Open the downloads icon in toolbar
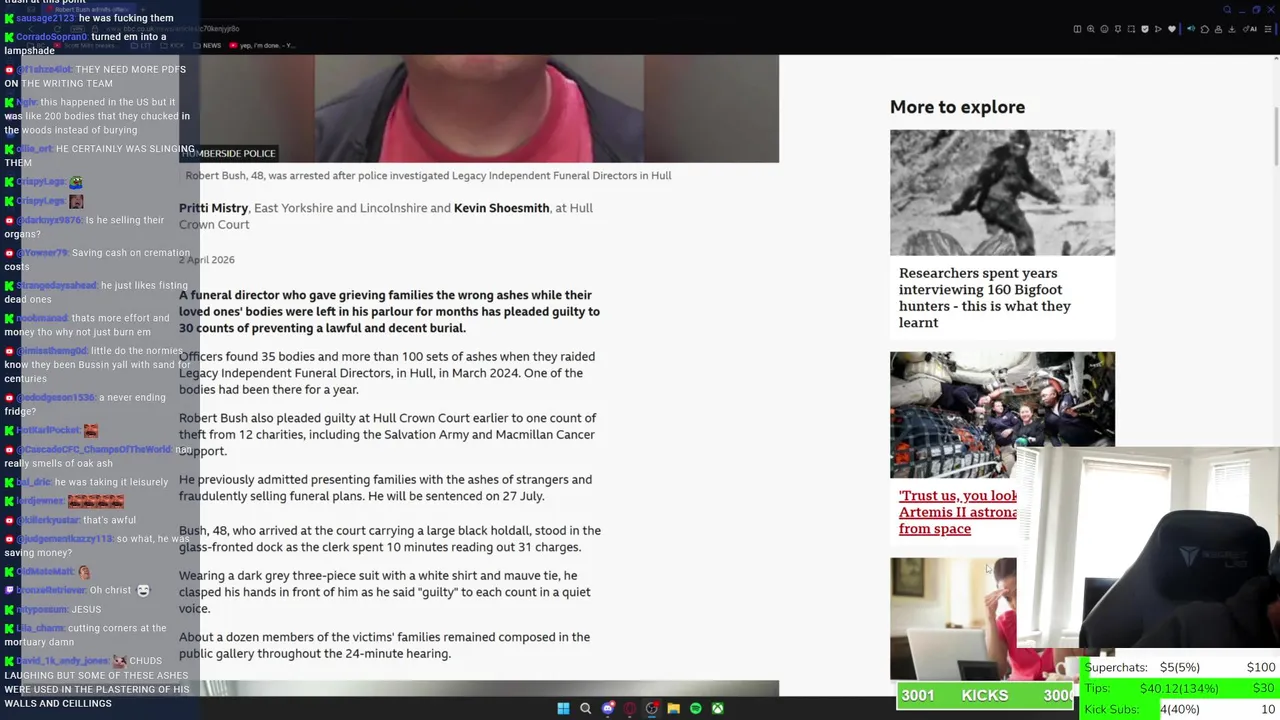The height and width of the screenshot is (720, 1280). [x=1232, y=29]
